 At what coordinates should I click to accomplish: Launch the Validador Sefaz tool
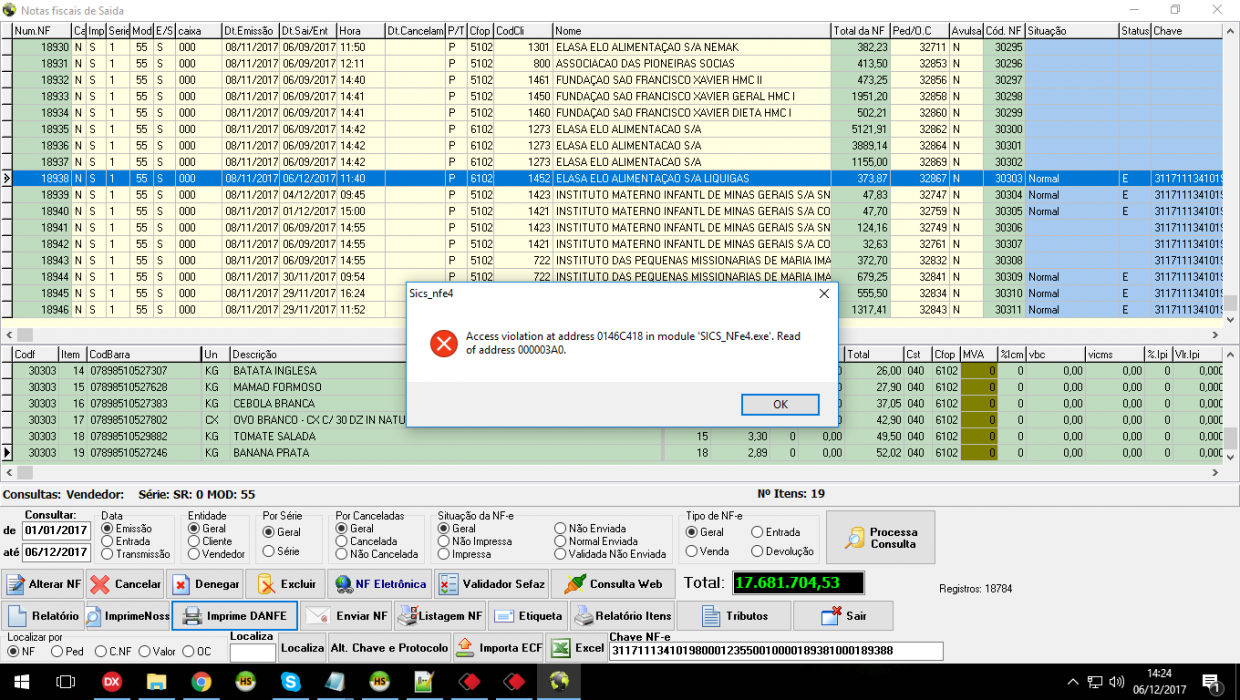(x=492, y=584)
